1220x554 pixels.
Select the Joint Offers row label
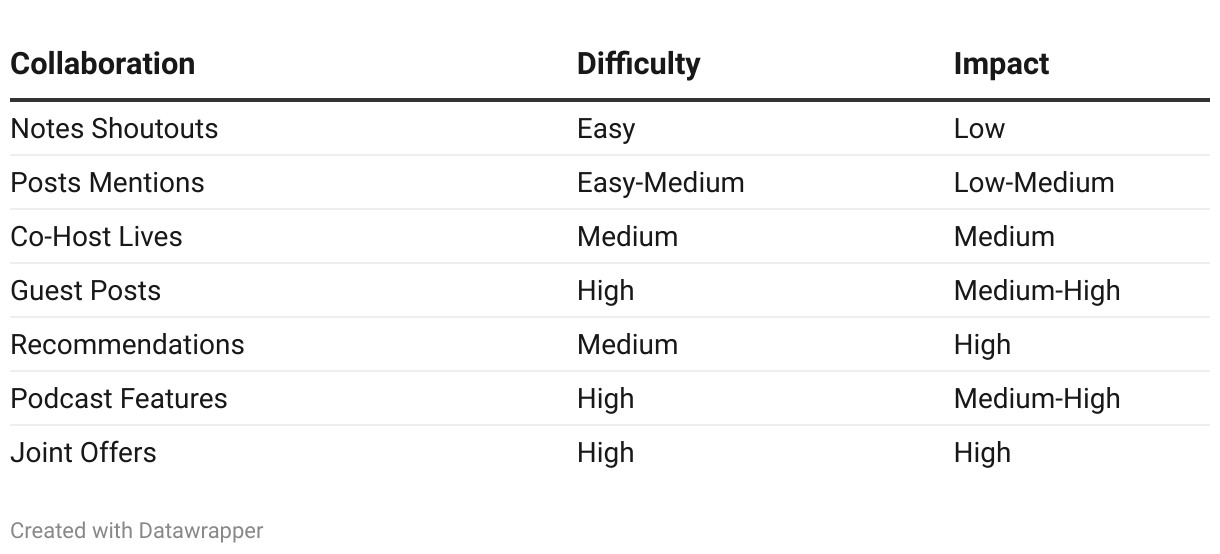coord(83,453)
